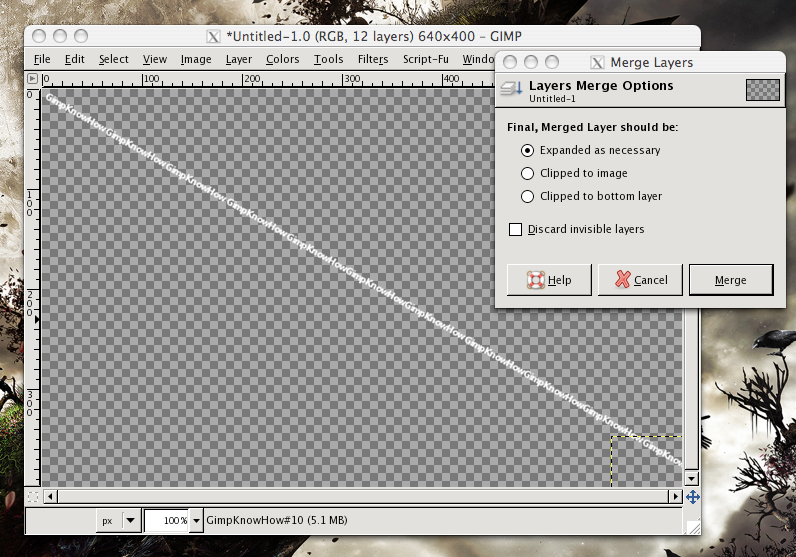Open the Edit menu
This screenshot has height=557, width=796.
pos(74,59)
